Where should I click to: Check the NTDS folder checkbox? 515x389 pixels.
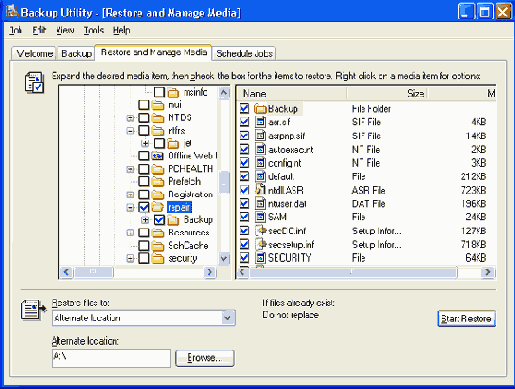click(144, 118)
